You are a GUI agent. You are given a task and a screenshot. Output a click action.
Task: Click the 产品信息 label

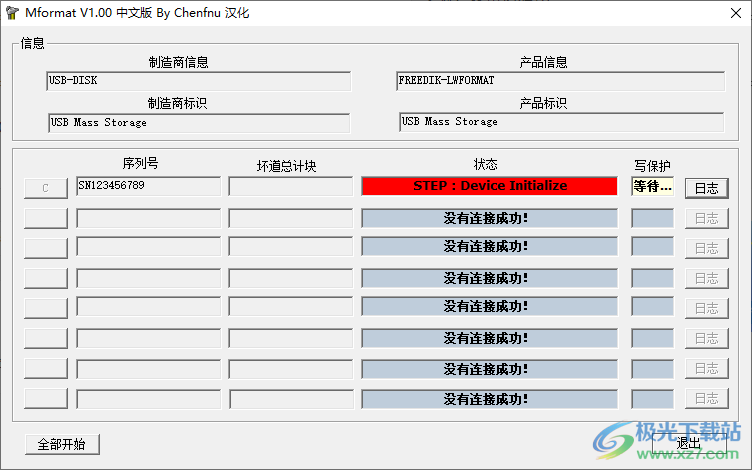pyautogui.click(x=543, y=62)
